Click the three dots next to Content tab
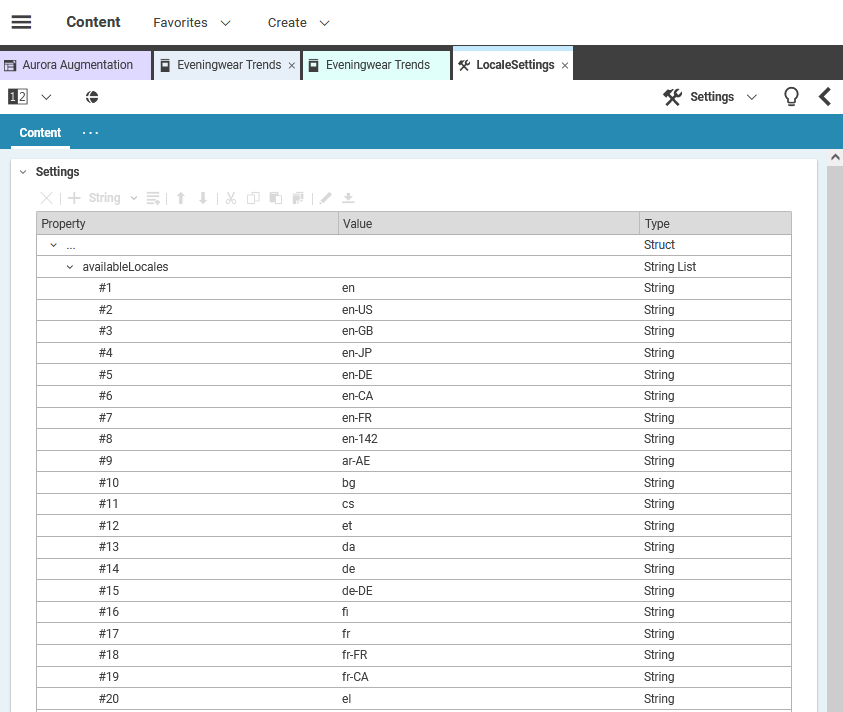 point(91,133)
